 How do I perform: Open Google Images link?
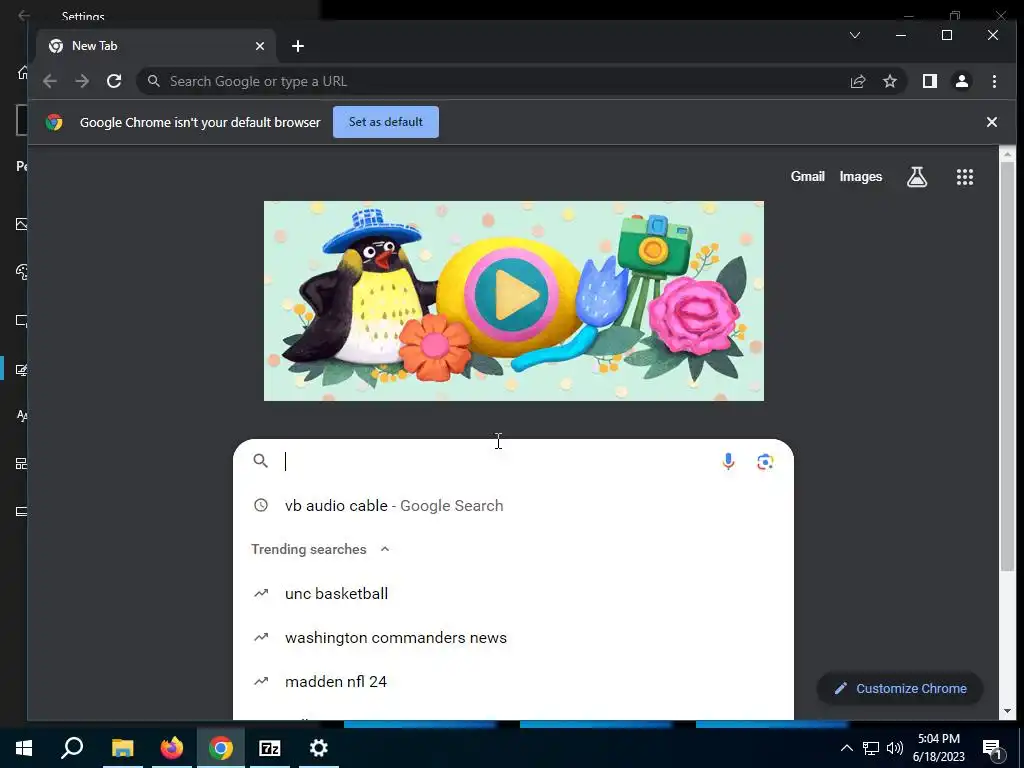[861, 176]
